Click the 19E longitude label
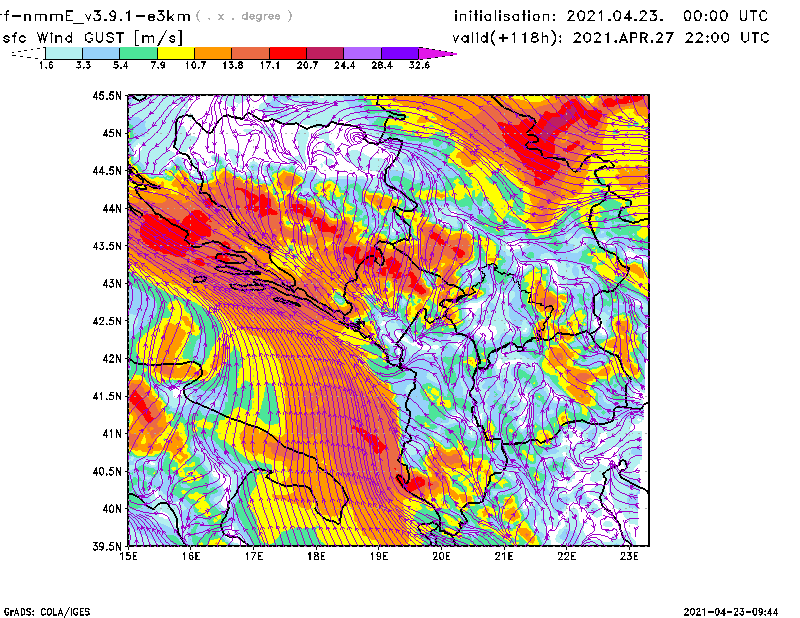The width and height of the screenshot is (800, 618). click(379, 556)
